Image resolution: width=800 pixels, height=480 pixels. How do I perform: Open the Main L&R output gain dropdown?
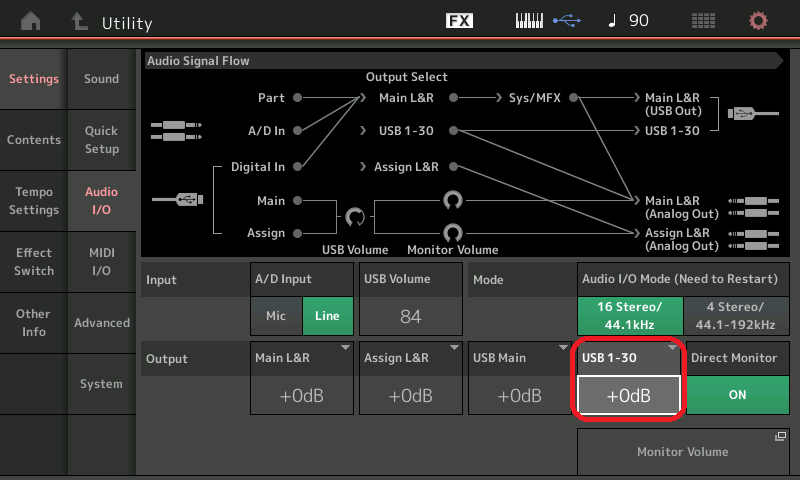tap(302, 395)
